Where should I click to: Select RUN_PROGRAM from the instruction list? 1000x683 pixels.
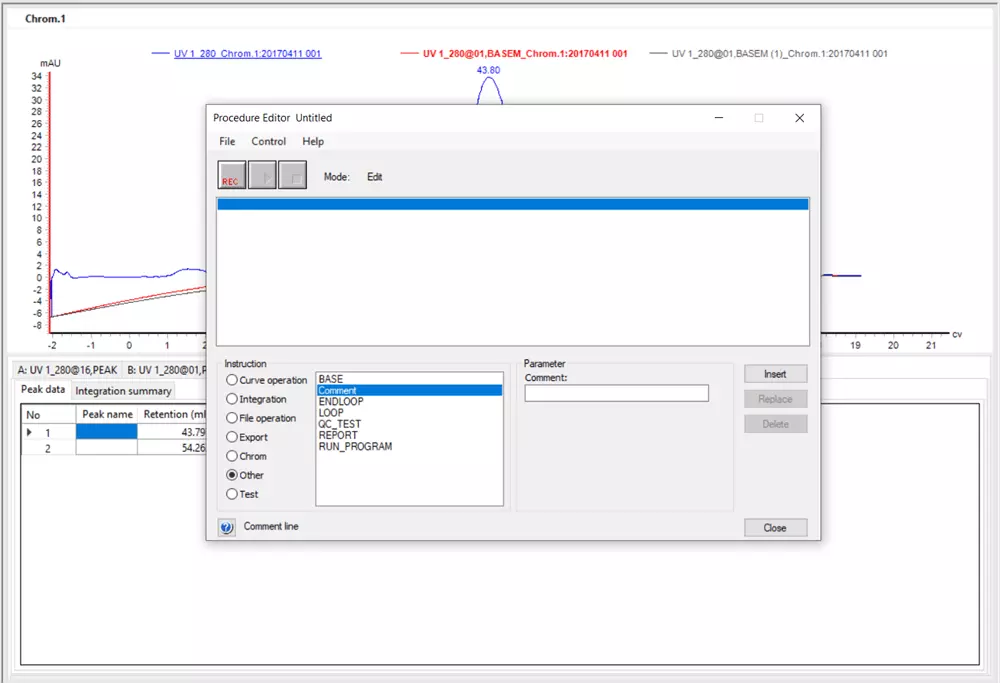[x=354, y=447]
